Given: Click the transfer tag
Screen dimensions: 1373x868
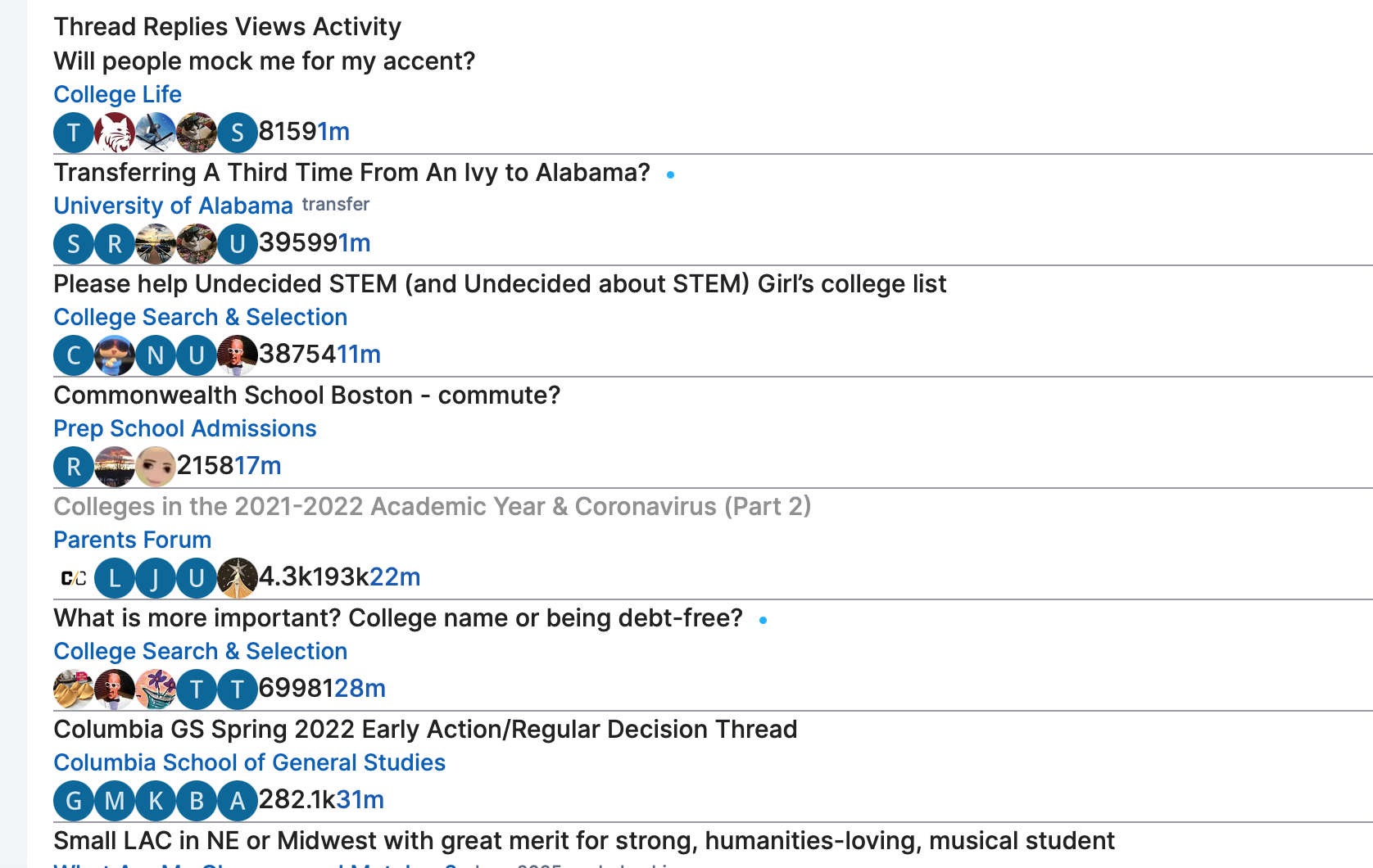Looking at the screenshot, I should tap(335, 204).
